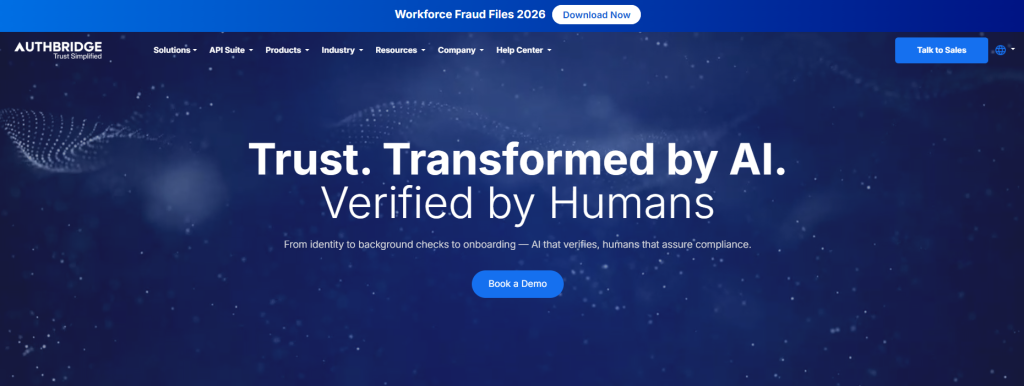Click the 'From identity to background checks' sentence
The width and height of the screenshot is (1024, 386).
[x=518, y=245]
